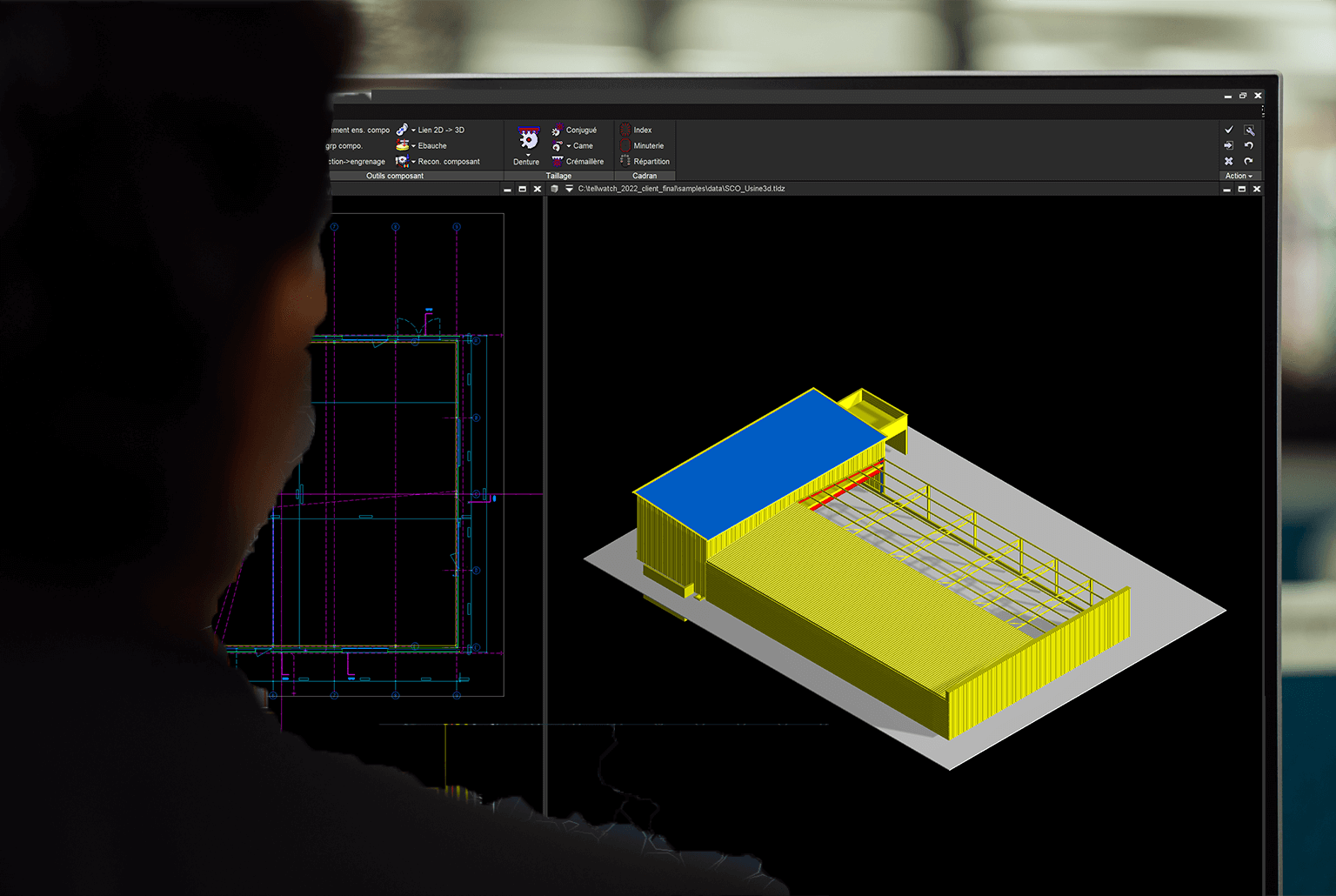Open the Minuterie dial icon

[x=625, y=145]
